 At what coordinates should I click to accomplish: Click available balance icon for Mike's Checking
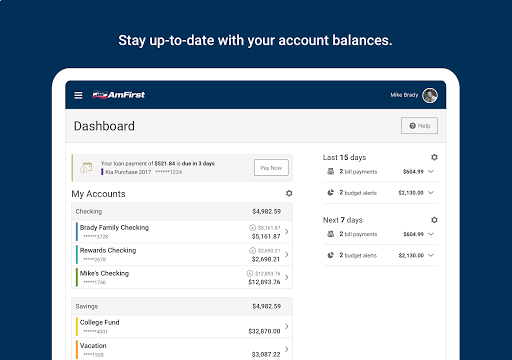(250, 273)
